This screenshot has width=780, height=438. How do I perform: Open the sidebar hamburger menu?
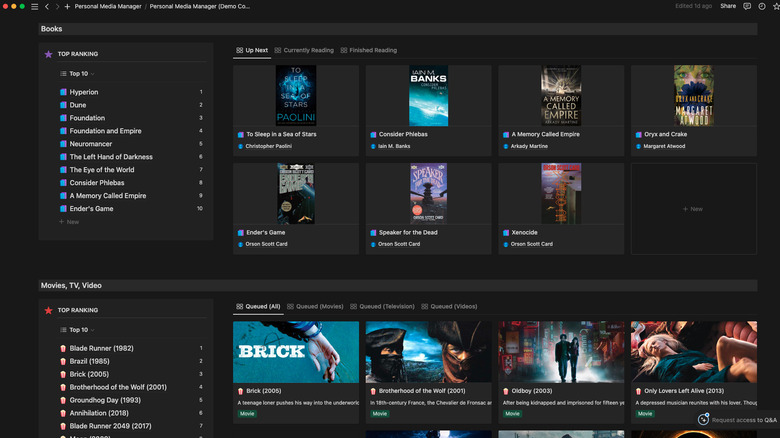click(x=34, y=6)
